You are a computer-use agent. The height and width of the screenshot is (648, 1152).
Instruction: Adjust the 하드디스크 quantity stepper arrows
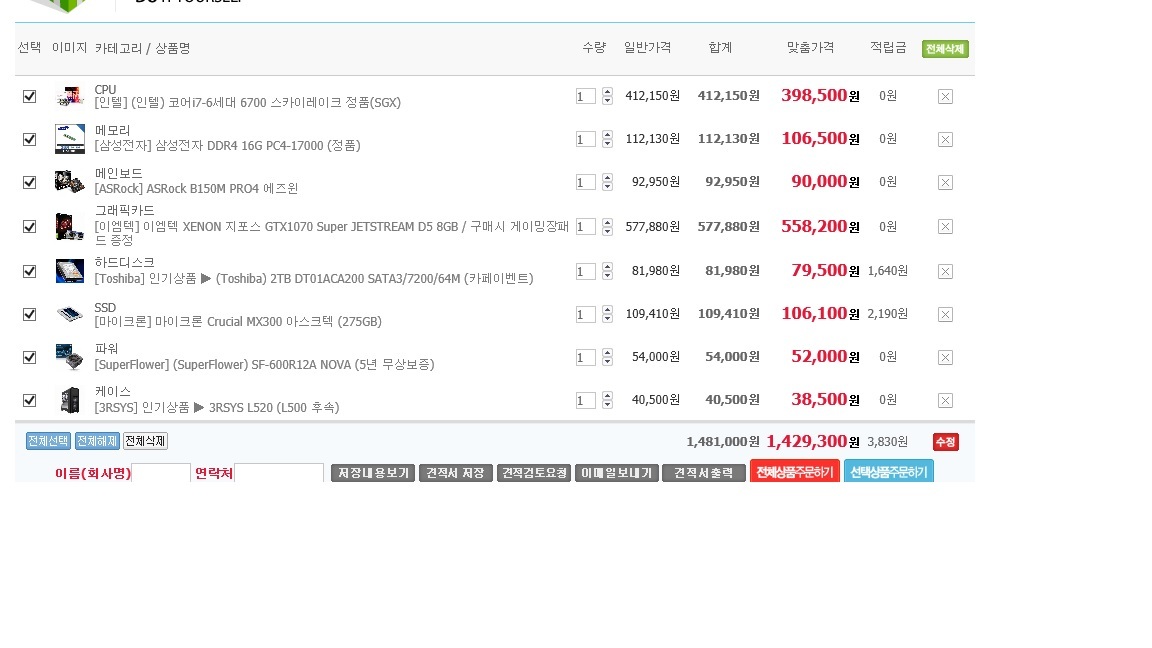pyautogui.click(x=607, y=272)
